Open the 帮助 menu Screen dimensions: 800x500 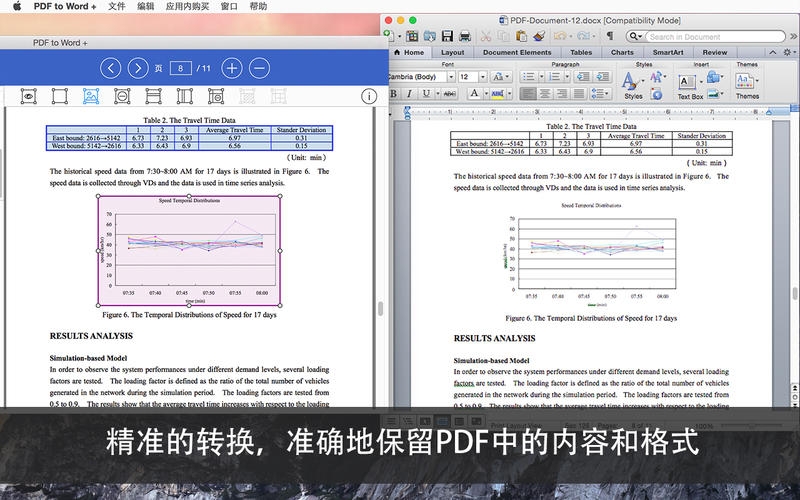coord(258,6)
